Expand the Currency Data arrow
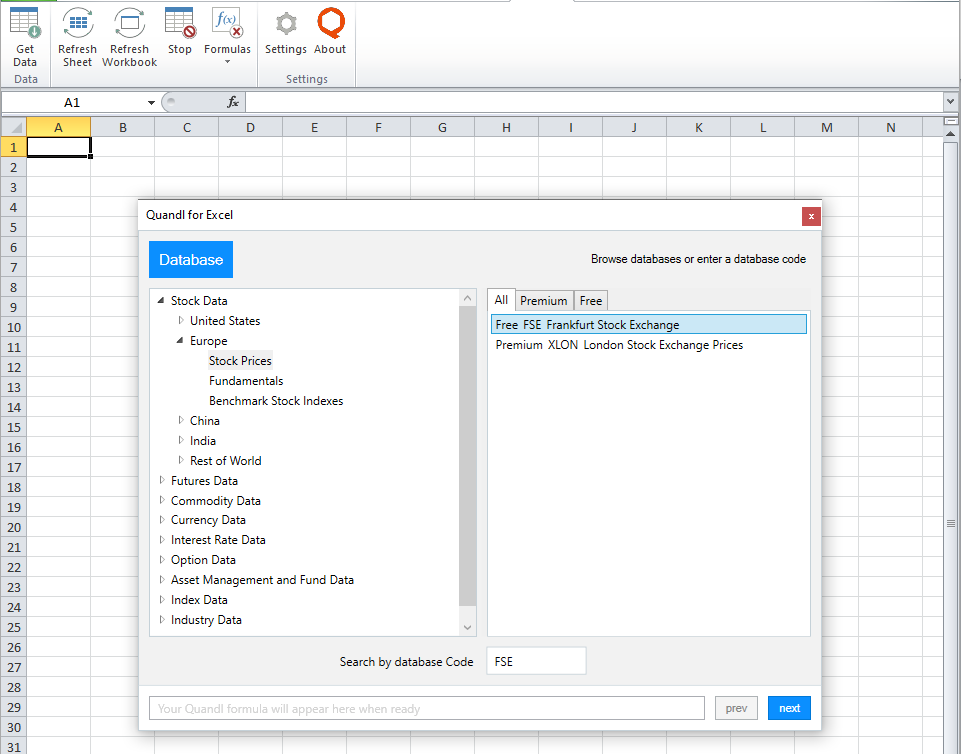 pos(162,519)
